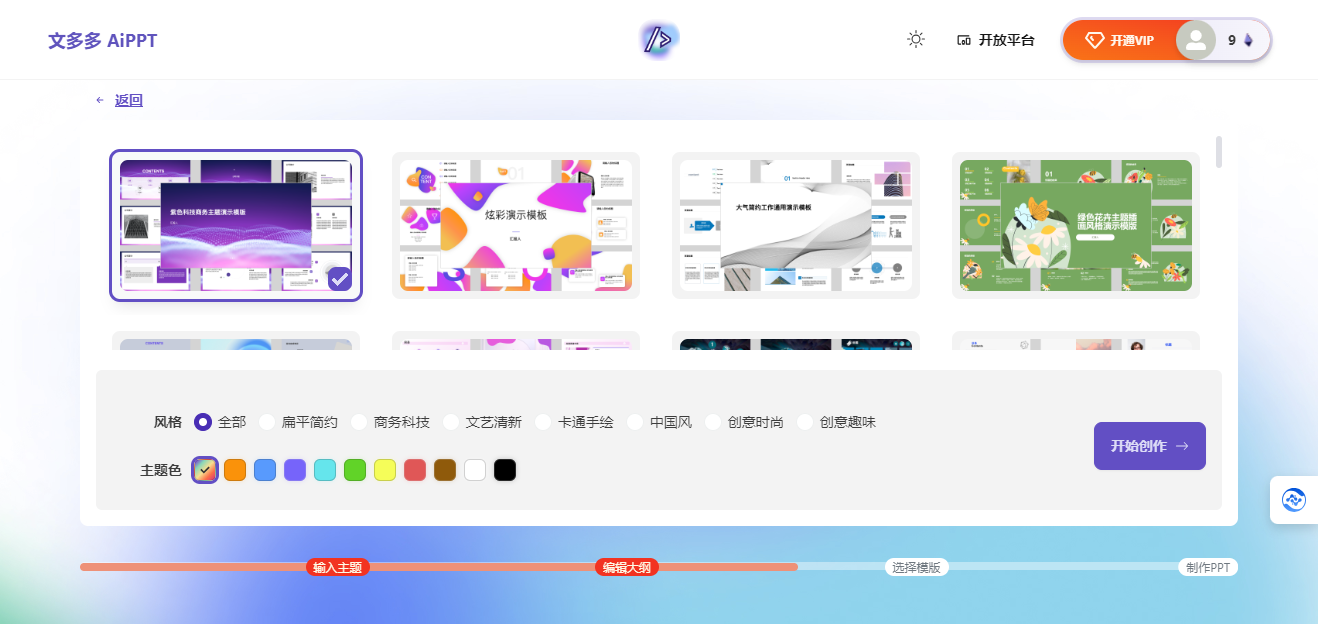1318x624 pixels.
Task: Open the user avatar profile icon
Action: pyautogui.click(x=1195, y=40)
